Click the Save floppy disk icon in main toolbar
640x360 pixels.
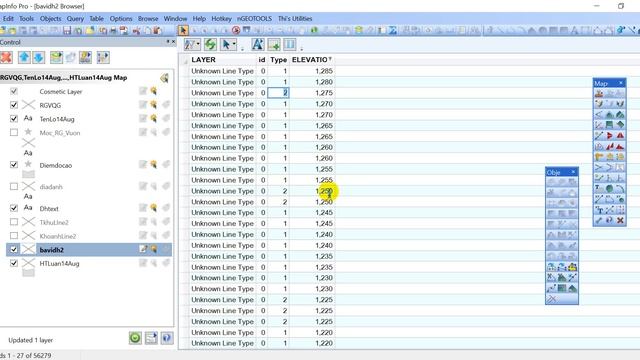pos(67,30)
